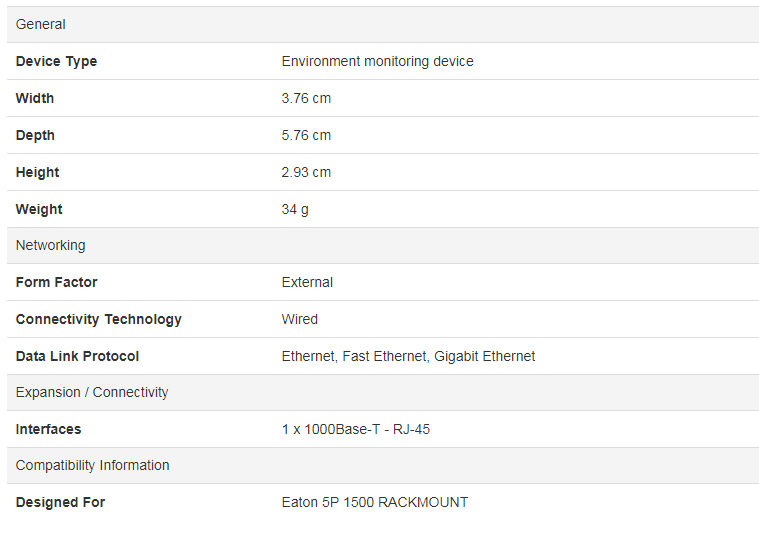Click the Connectivity Technology label

[x=98, y=319]
